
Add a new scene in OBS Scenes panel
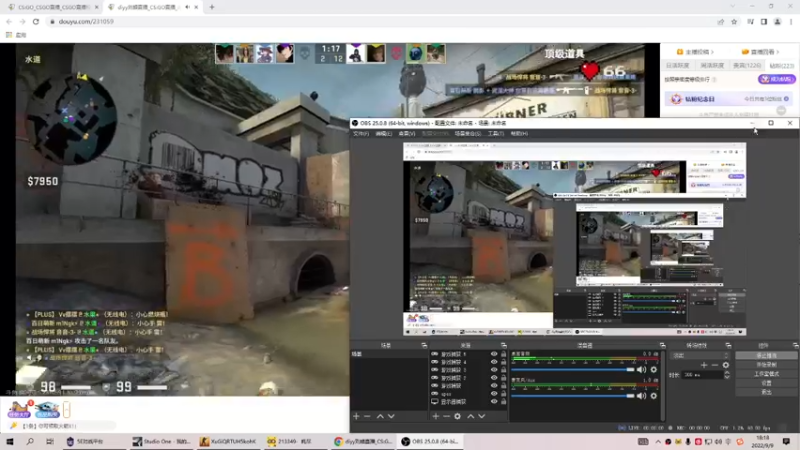click(356, 416)
